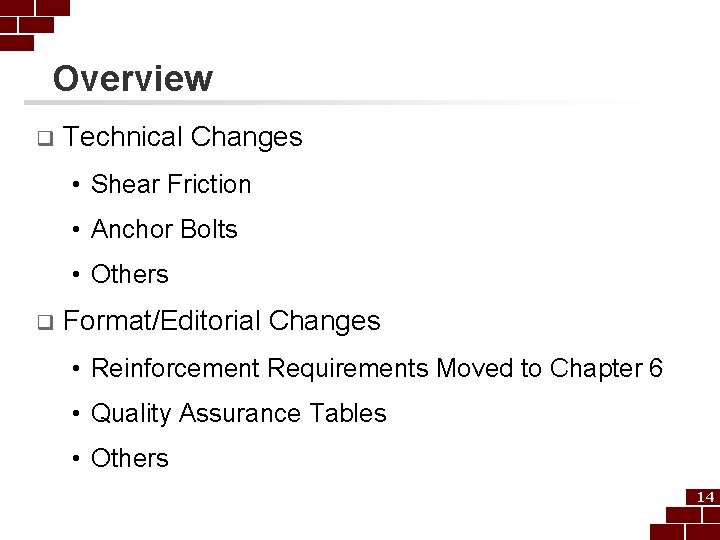Click the bullet dot before Shear Friction

(76, 185)
